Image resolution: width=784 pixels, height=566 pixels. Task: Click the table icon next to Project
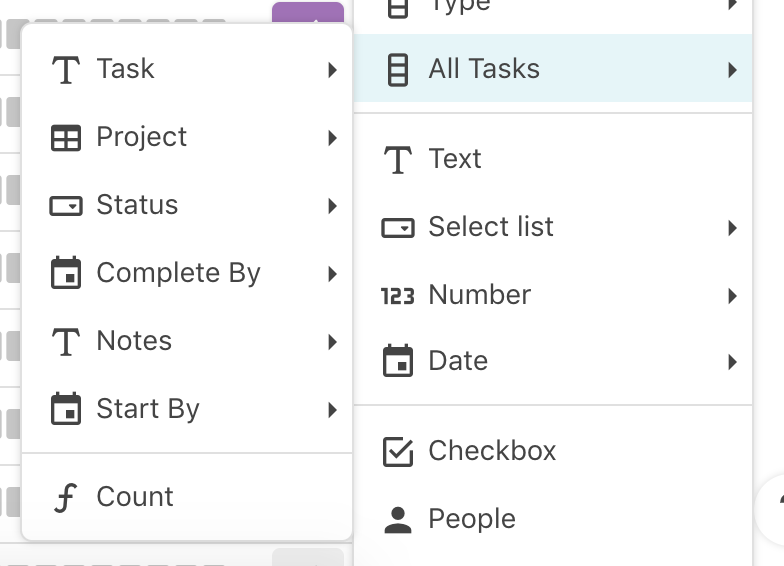click(66, 138)
